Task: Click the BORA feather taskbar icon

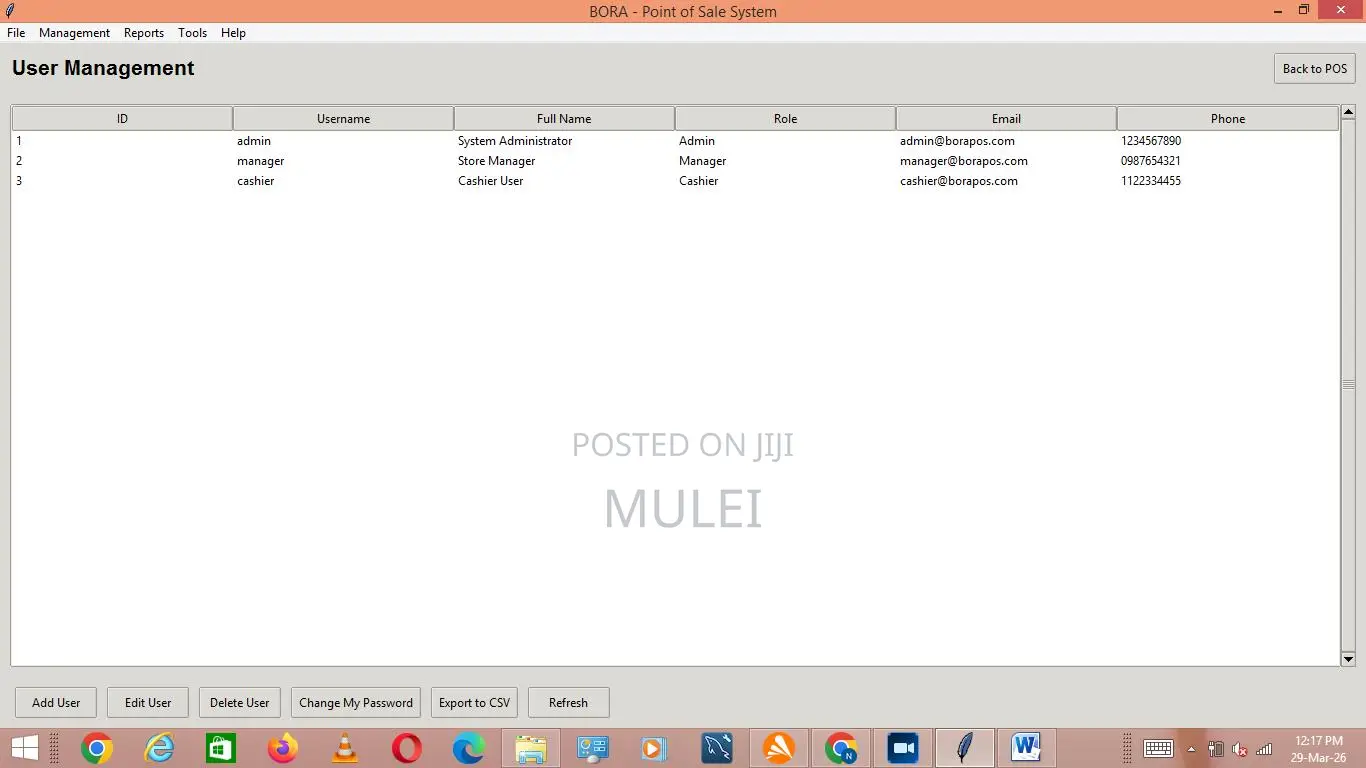Action: pyautogui.click(x=964, y=748)
